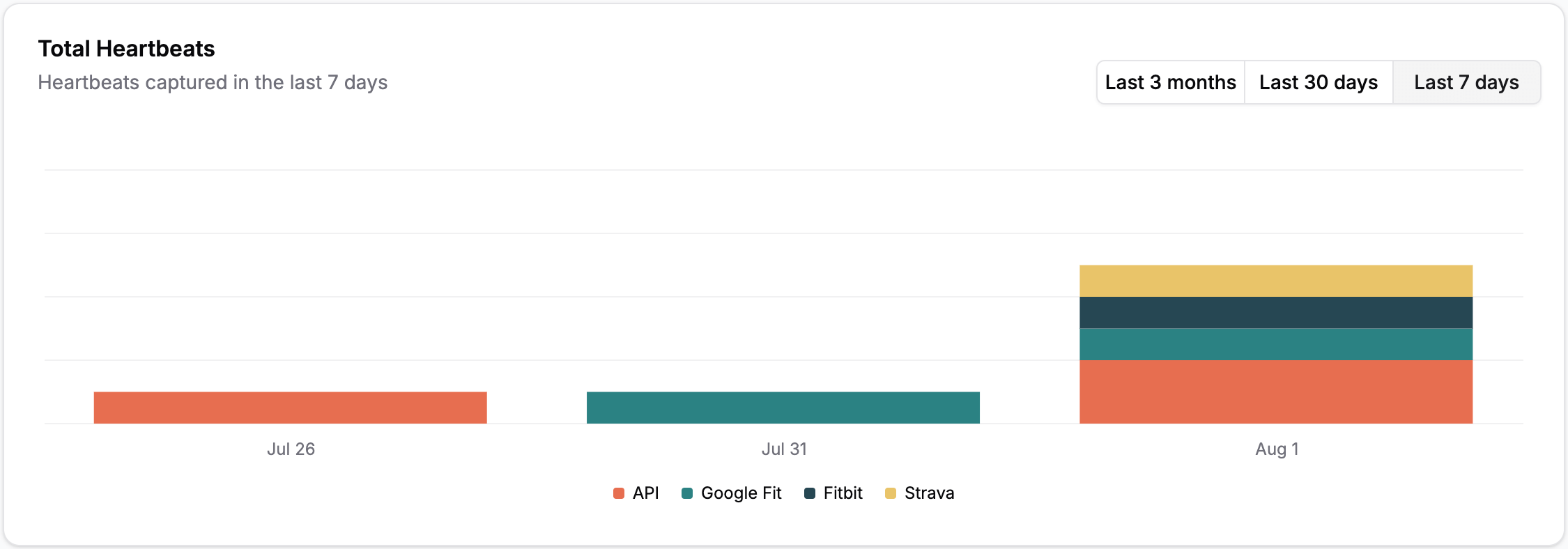
Task: Toggle the Strava legend label
Action: tap(929, 493)
